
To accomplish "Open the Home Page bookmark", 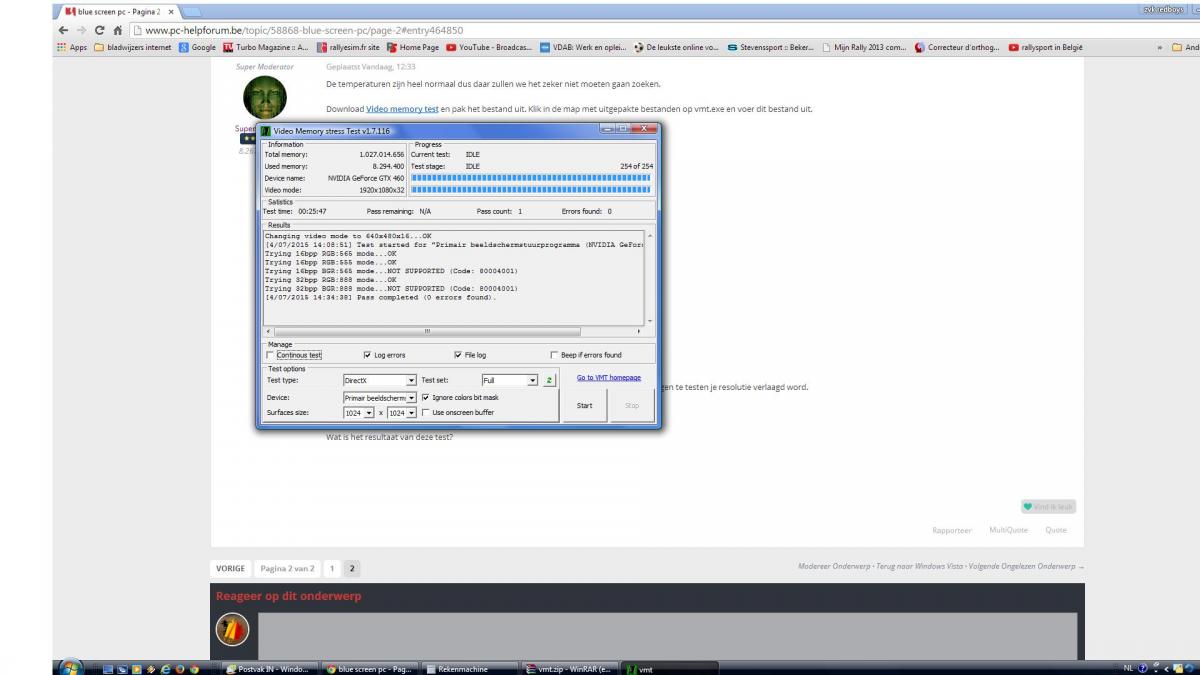I will 412,47.
